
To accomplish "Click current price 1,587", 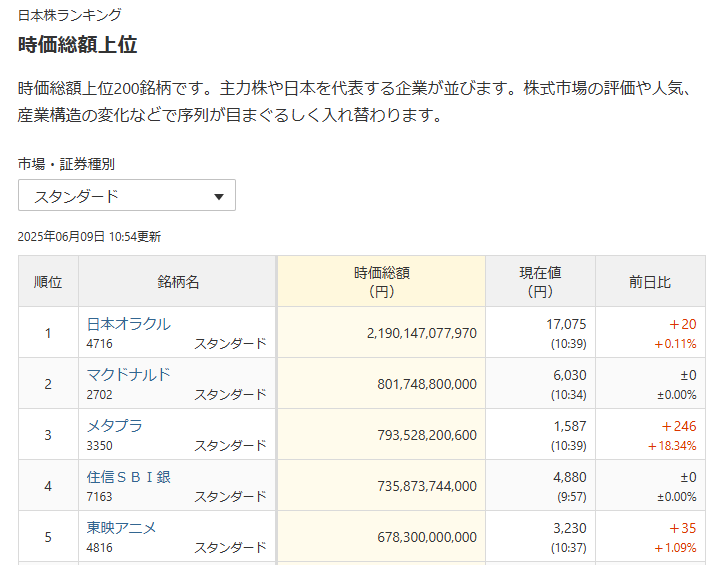I will (x=570, y=426).
